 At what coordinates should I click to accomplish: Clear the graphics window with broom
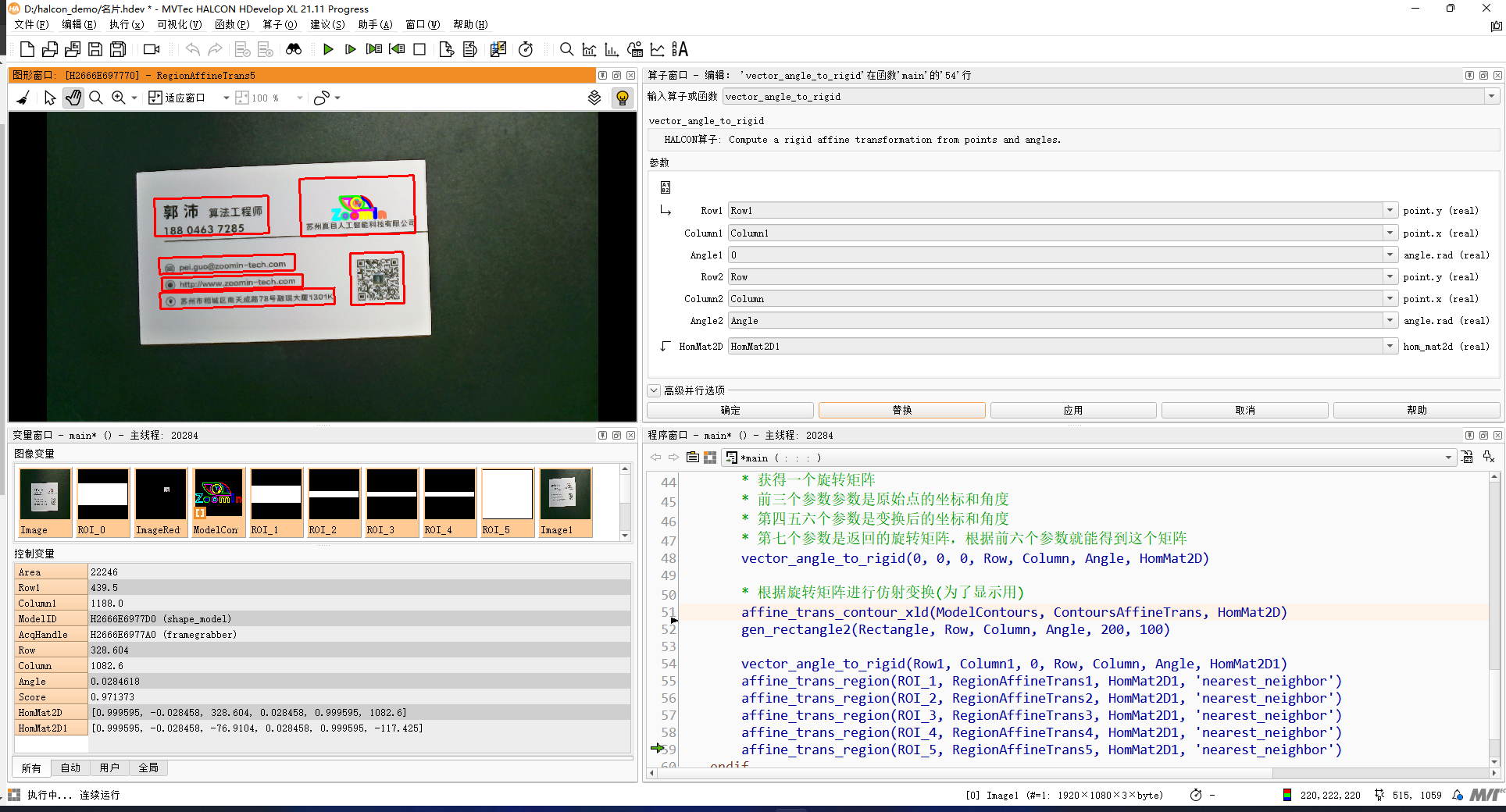tap(23, 98)
